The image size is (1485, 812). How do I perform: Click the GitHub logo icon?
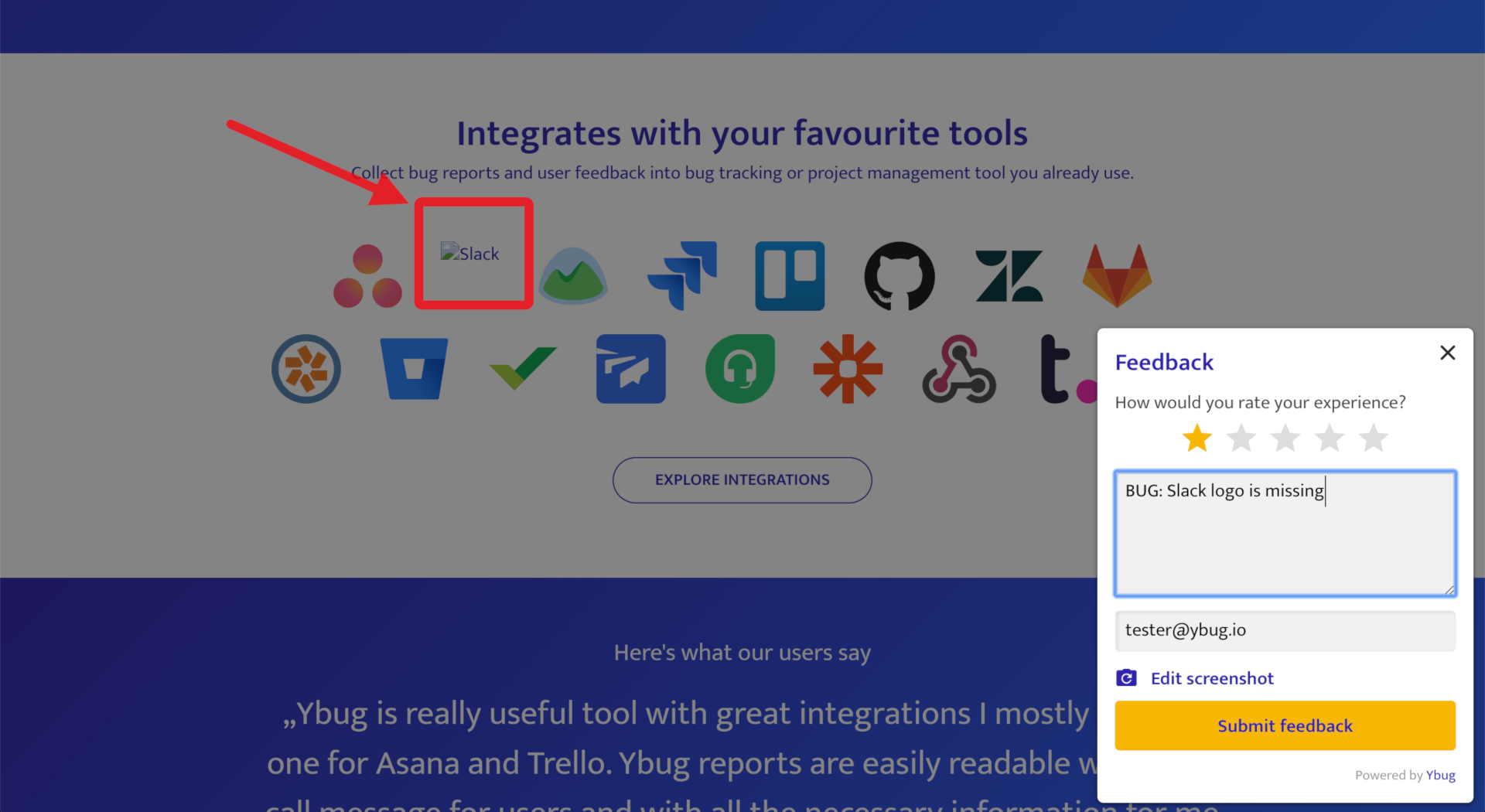(900, 276)
